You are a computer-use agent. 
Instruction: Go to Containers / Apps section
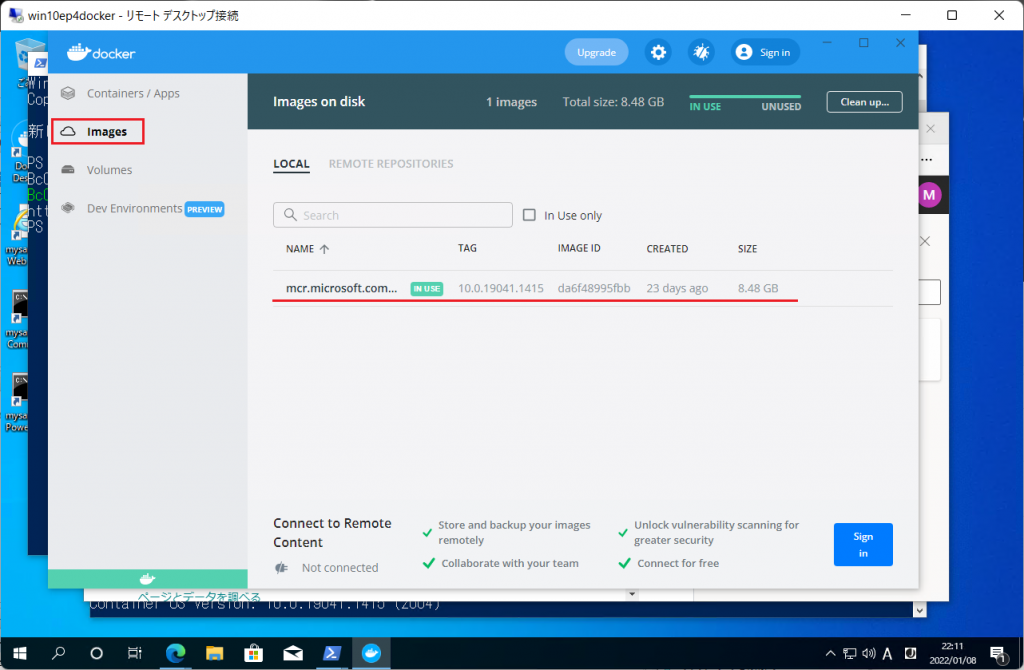133,93
